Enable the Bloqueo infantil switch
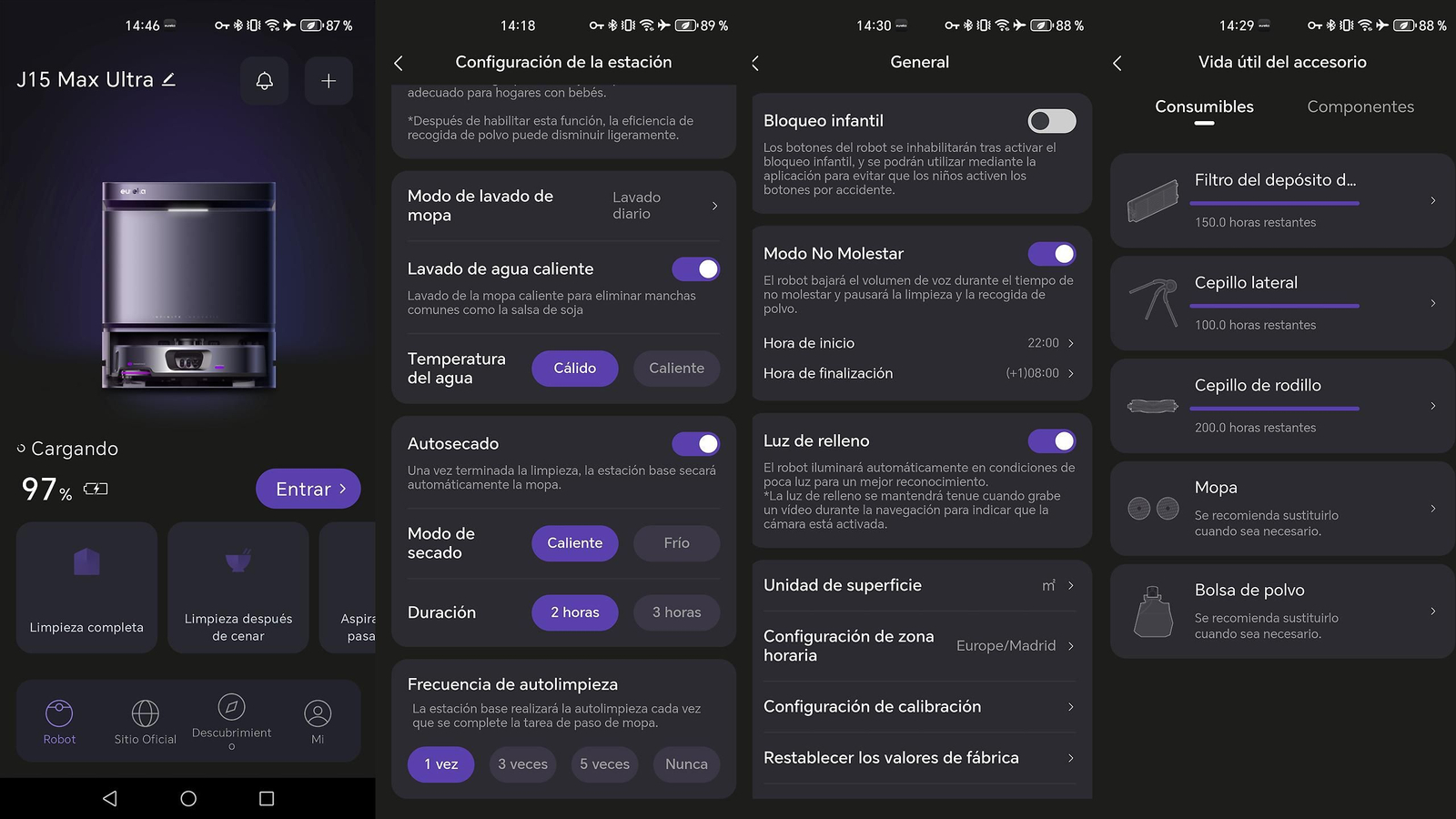 pos(1052,121)
